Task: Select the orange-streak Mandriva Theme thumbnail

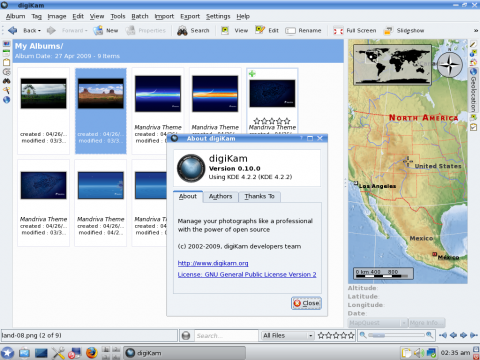Action: click(215, 94)
